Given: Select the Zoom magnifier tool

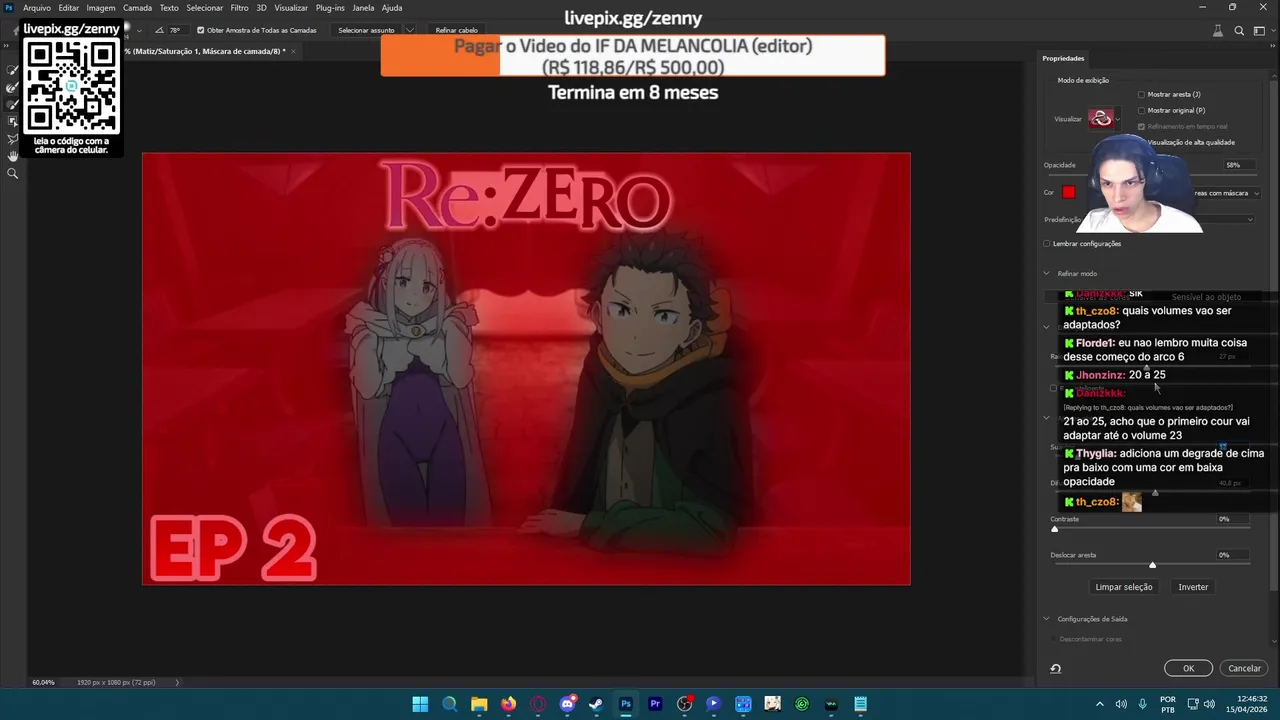Looking at the screenshot, I should pos(13,173).
